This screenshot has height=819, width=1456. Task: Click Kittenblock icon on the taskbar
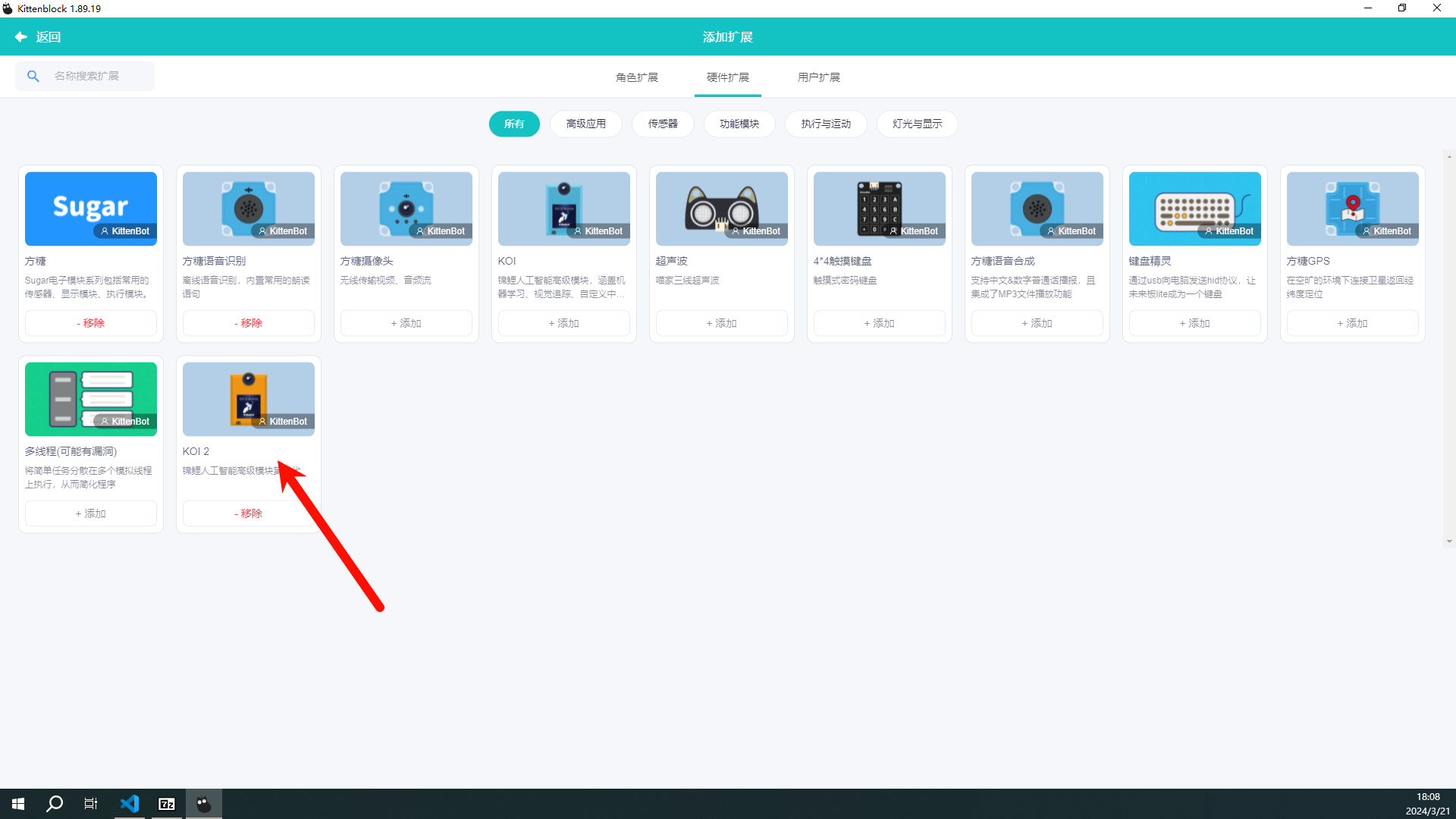point(204,804)
